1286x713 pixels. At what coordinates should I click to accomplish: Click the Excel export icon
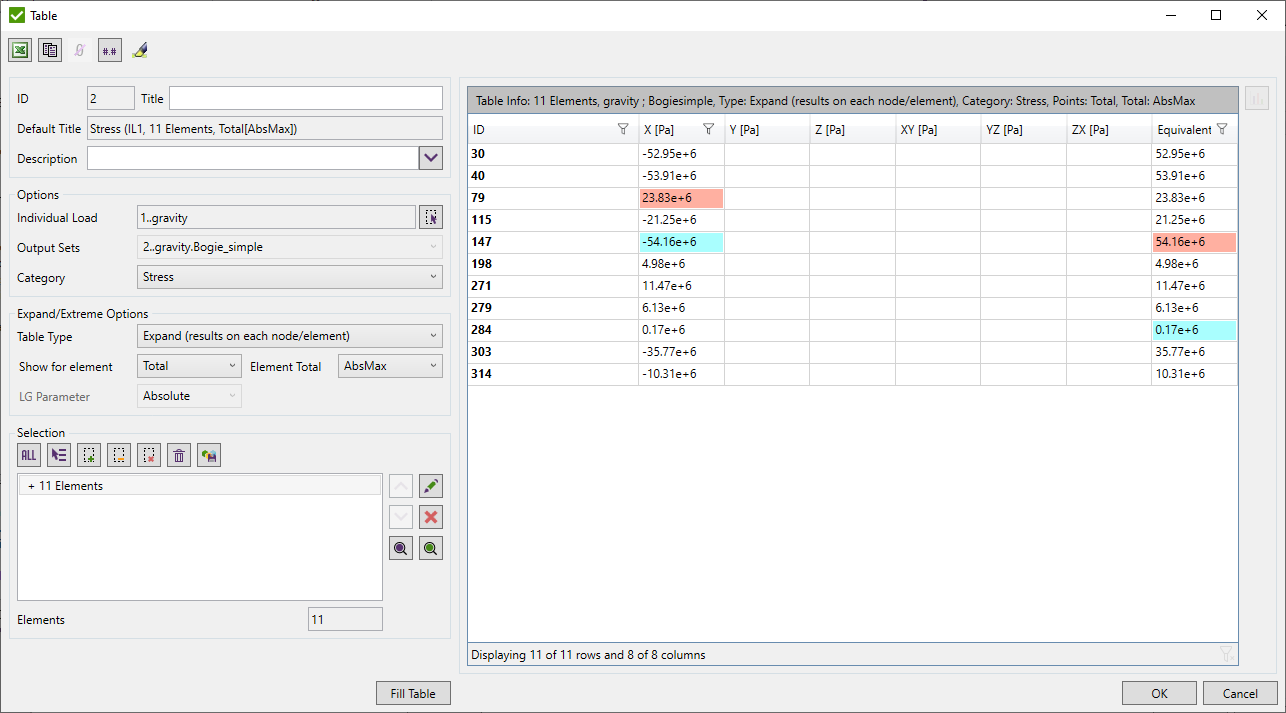[20, 50]
